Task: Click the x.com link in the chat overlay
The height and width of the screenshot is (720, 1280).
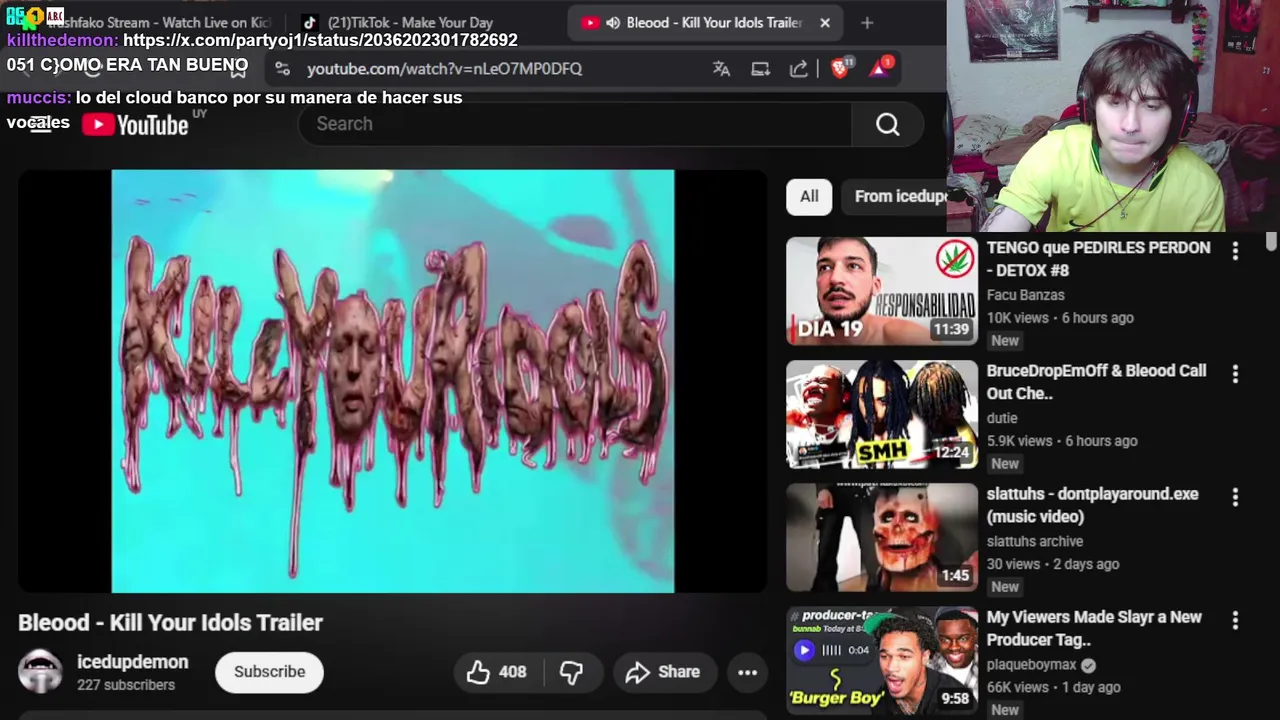Action: pyautogui.click(x=320, y=40)
